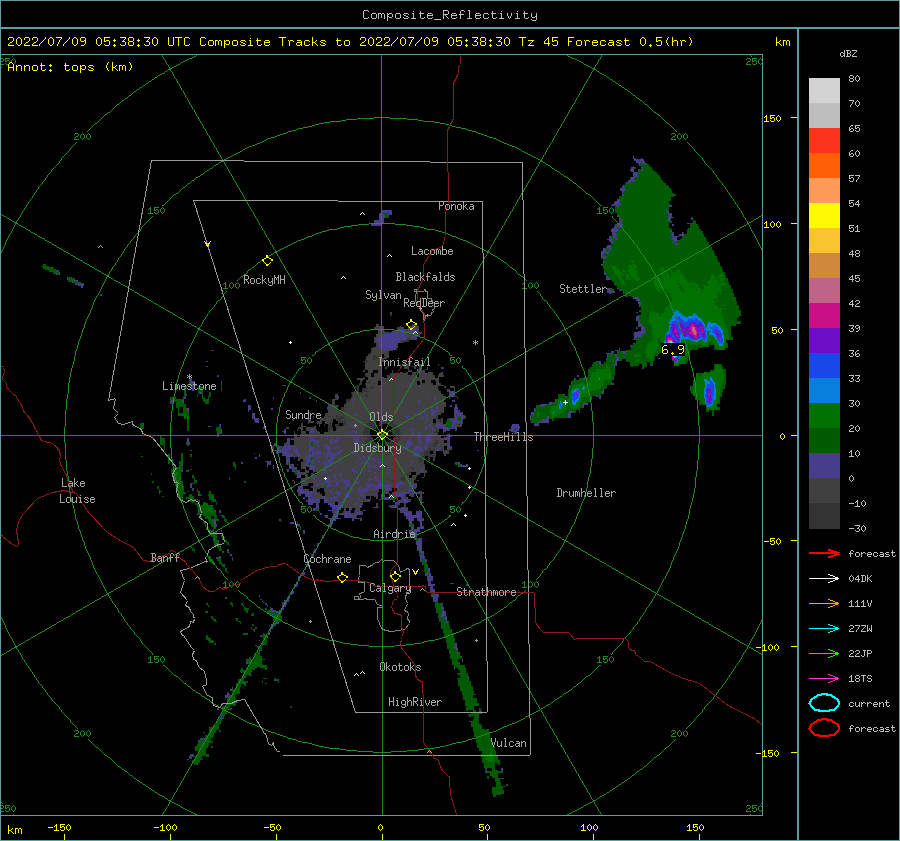Image resolution: width=900 pixels, height=841 pixels.
Task: Click the Annot: tops (km) annotation text
Action: point(70,67)
